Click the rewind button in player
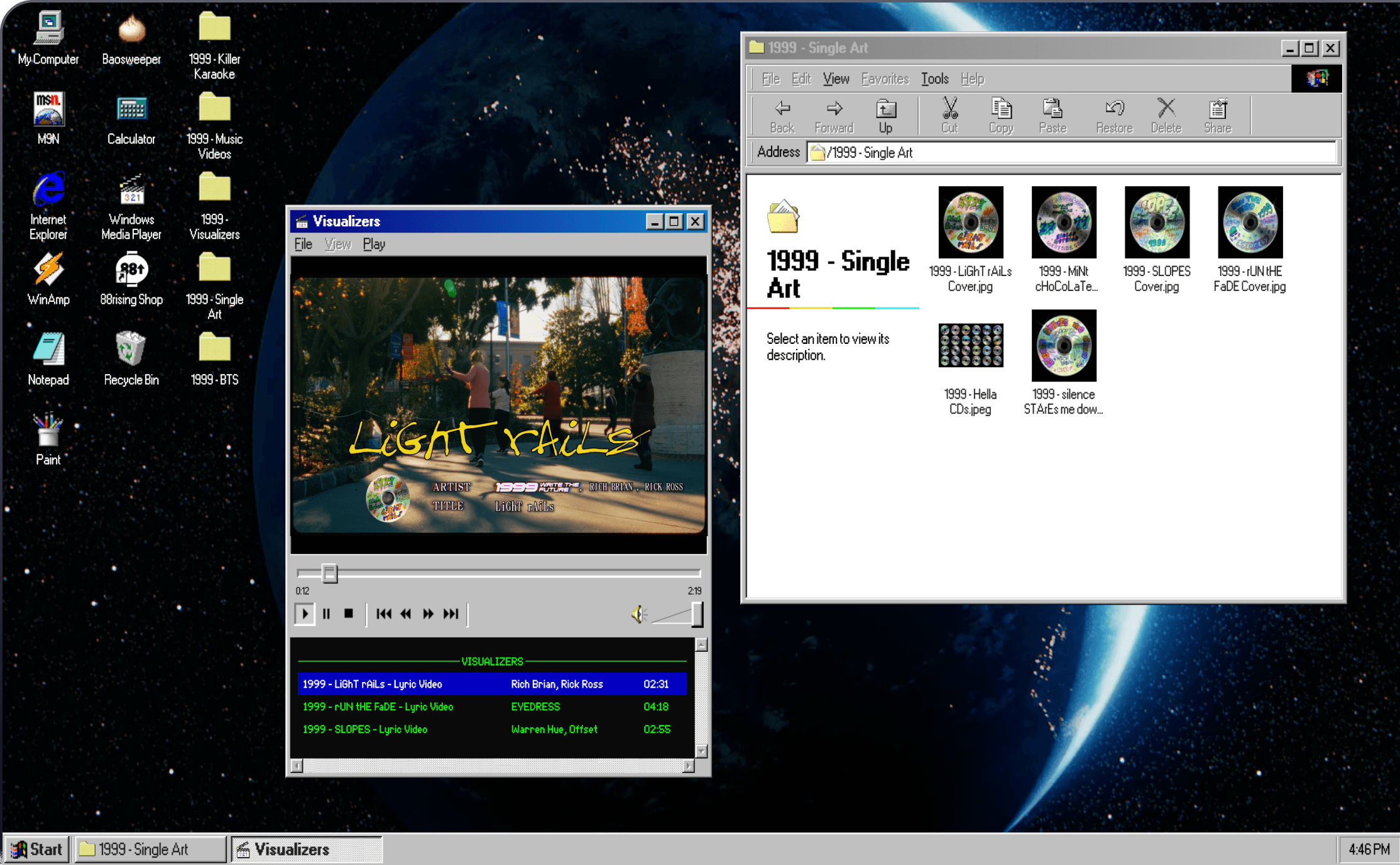The image size is (1400, 865). pyautogui.click(x=406, y=614)
